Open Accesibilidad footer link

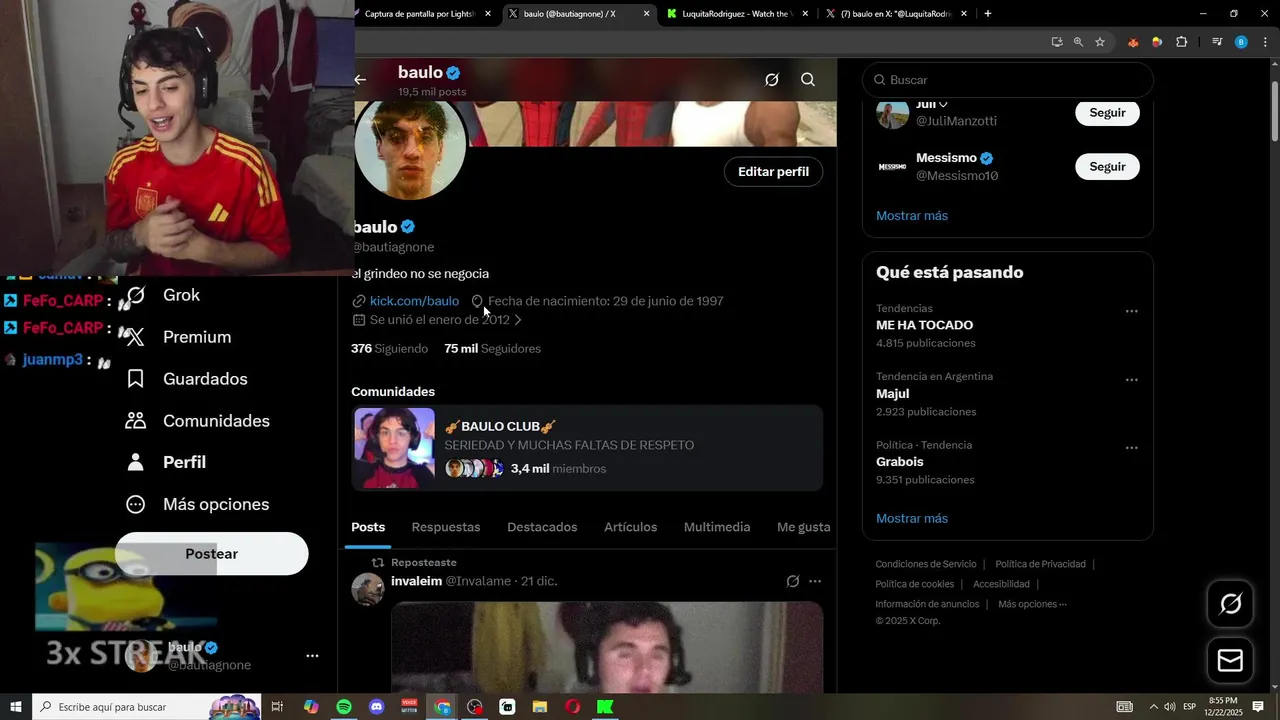1001,584
